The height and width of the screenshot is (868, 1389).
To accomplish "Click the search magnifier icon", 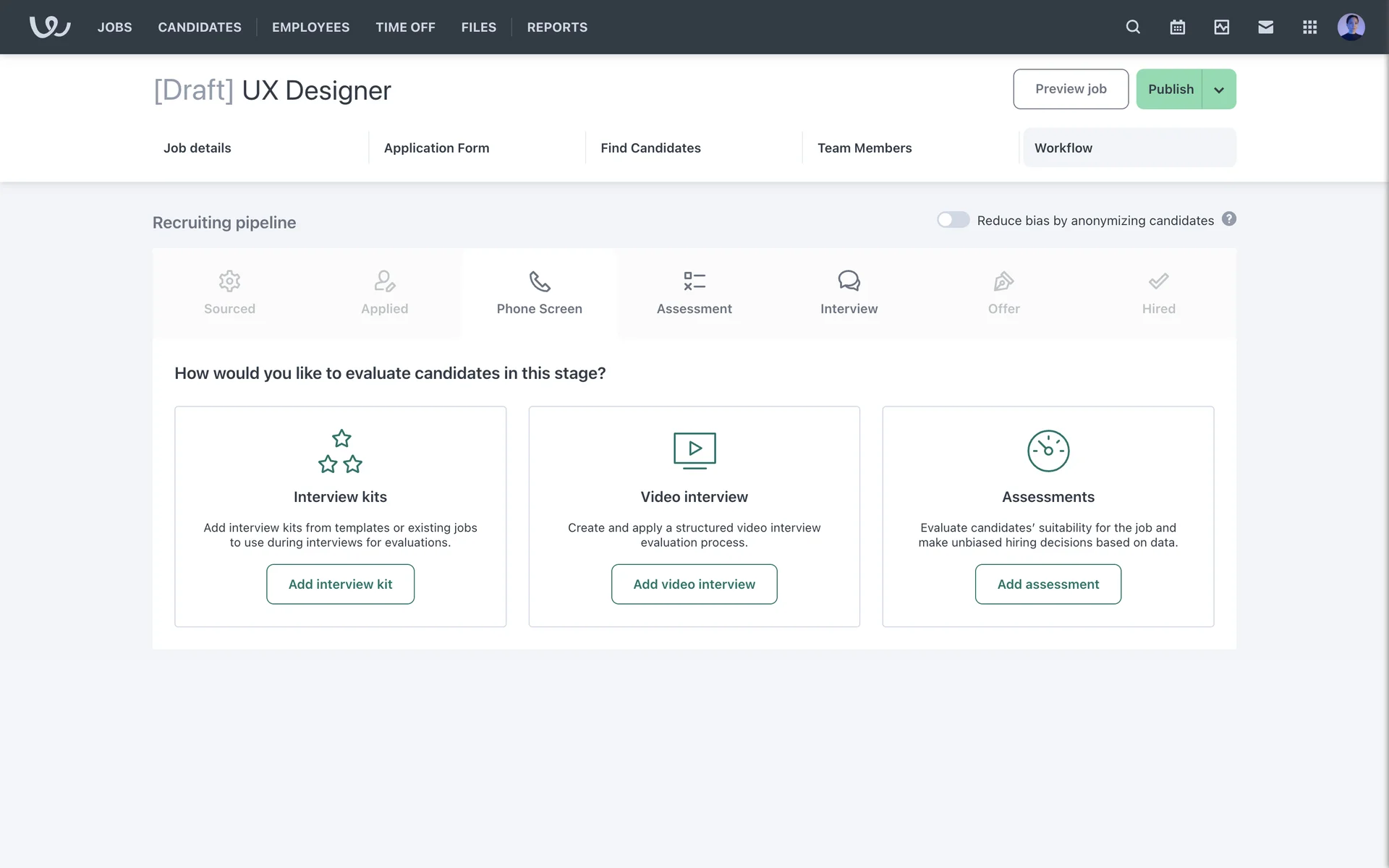I will point(1133,27).
